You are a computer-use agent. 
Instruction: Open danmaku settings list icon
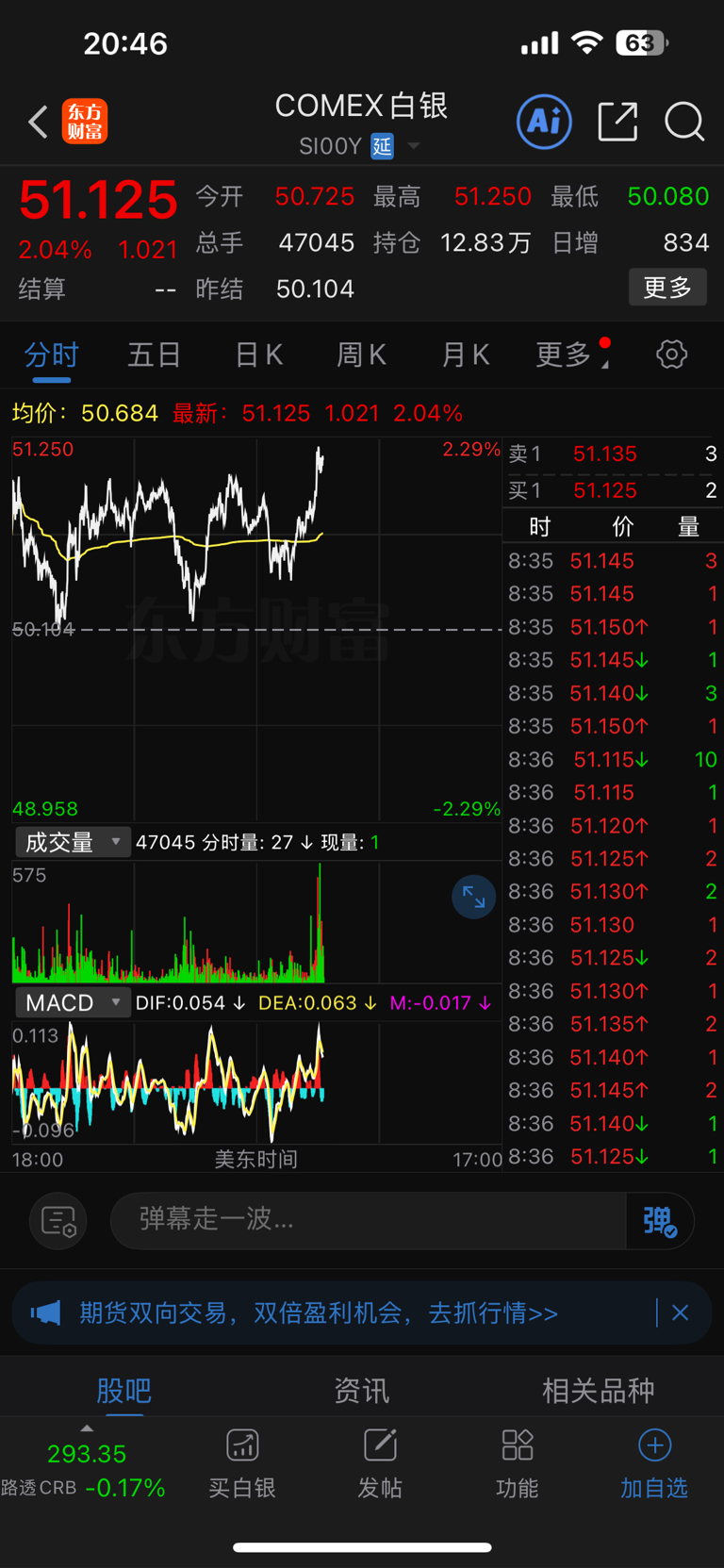(58, 1221)
